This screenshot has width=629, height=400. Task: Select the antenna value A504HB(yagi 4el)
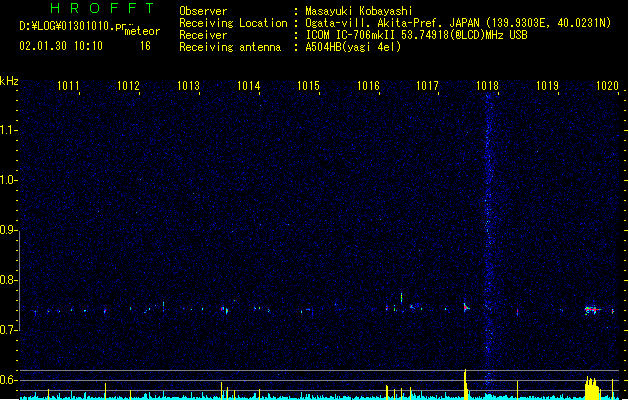(353, 47)
